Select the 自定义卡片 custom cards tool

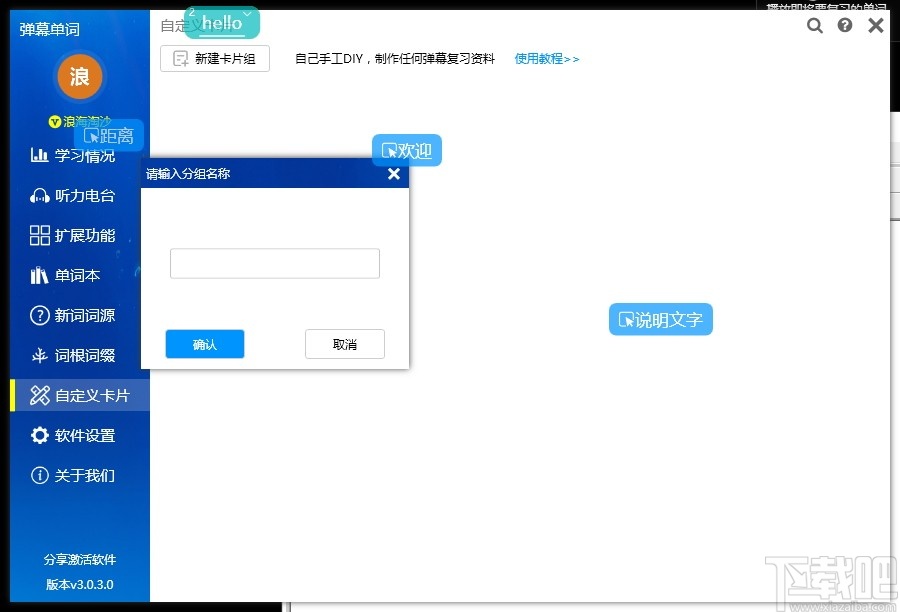tap(80, 395)
